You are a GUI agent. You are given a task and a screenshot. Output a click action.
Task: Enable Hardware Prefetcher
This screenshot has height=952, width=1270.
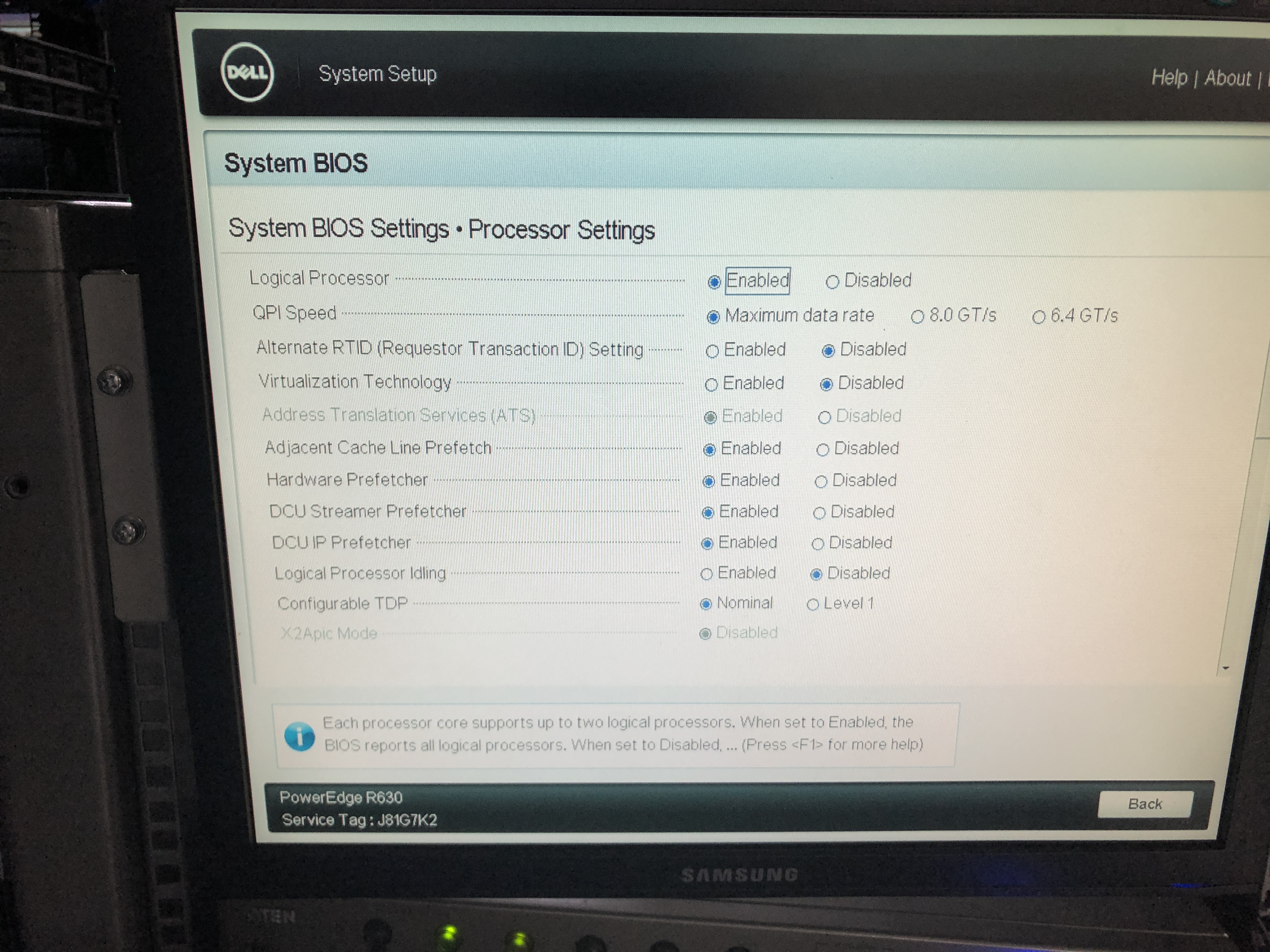[x=708, y=481]
